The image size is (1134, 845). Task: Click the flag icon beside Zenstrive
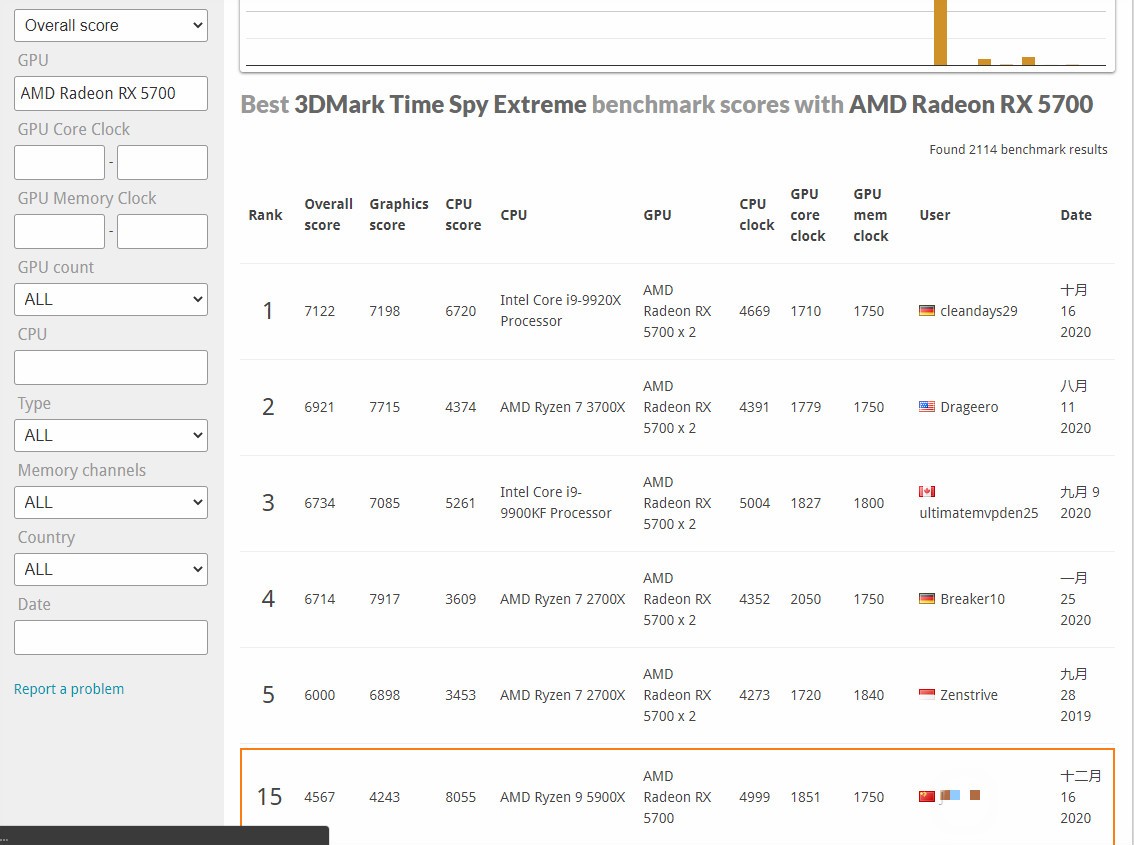click(x=926, y=695)
